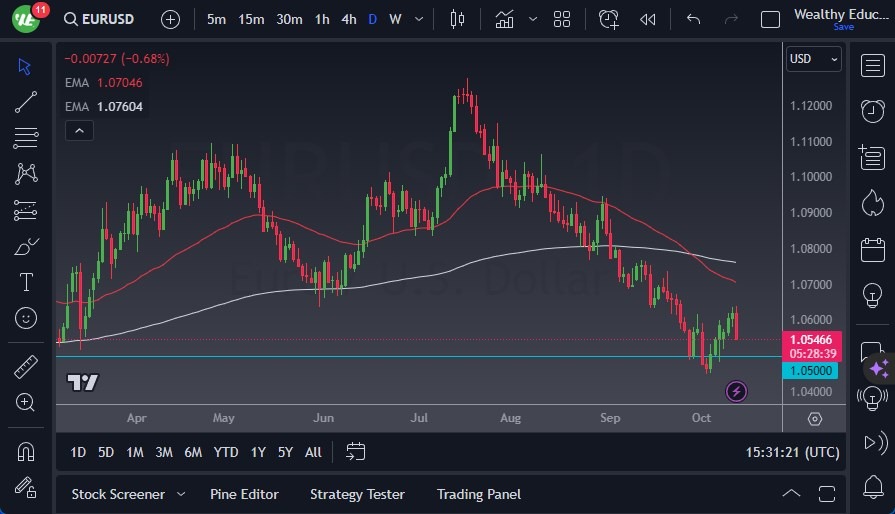Open the notifications bell icon
Viewport: 895px width, 514px height.
coord(872,487)
